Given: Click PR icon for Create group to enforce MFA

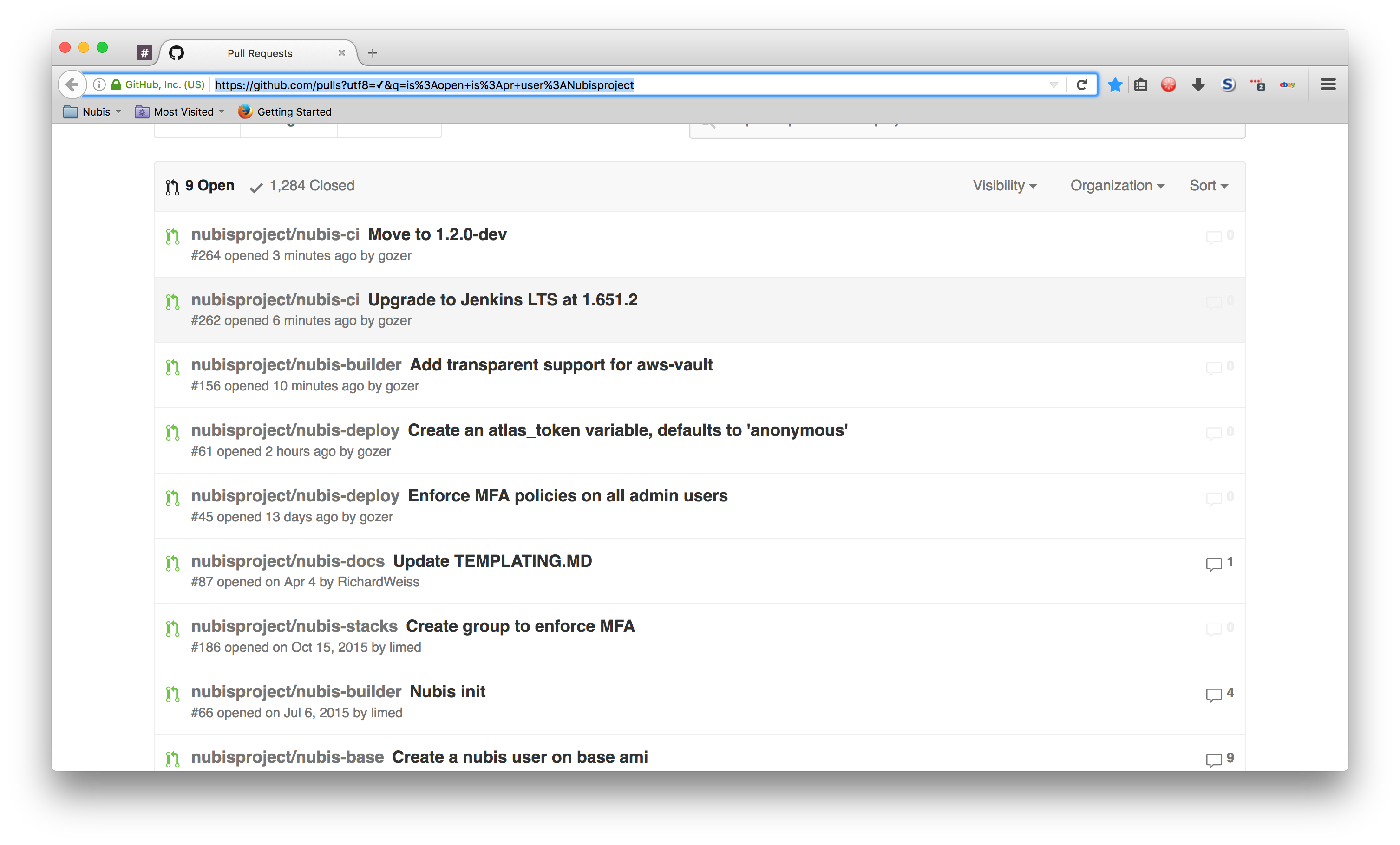Looking at the screenshot, I should coord(172,628).
